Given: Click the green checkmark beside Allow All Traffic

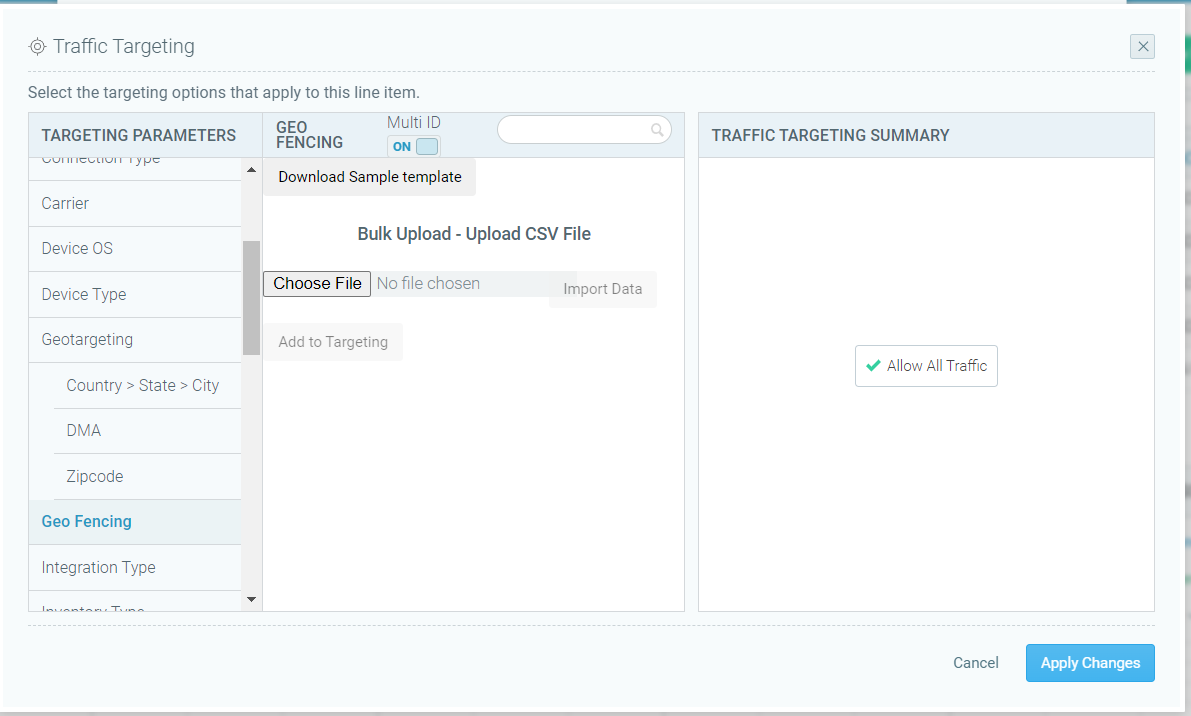Looking at the screenshot, I should click(874, 365).
